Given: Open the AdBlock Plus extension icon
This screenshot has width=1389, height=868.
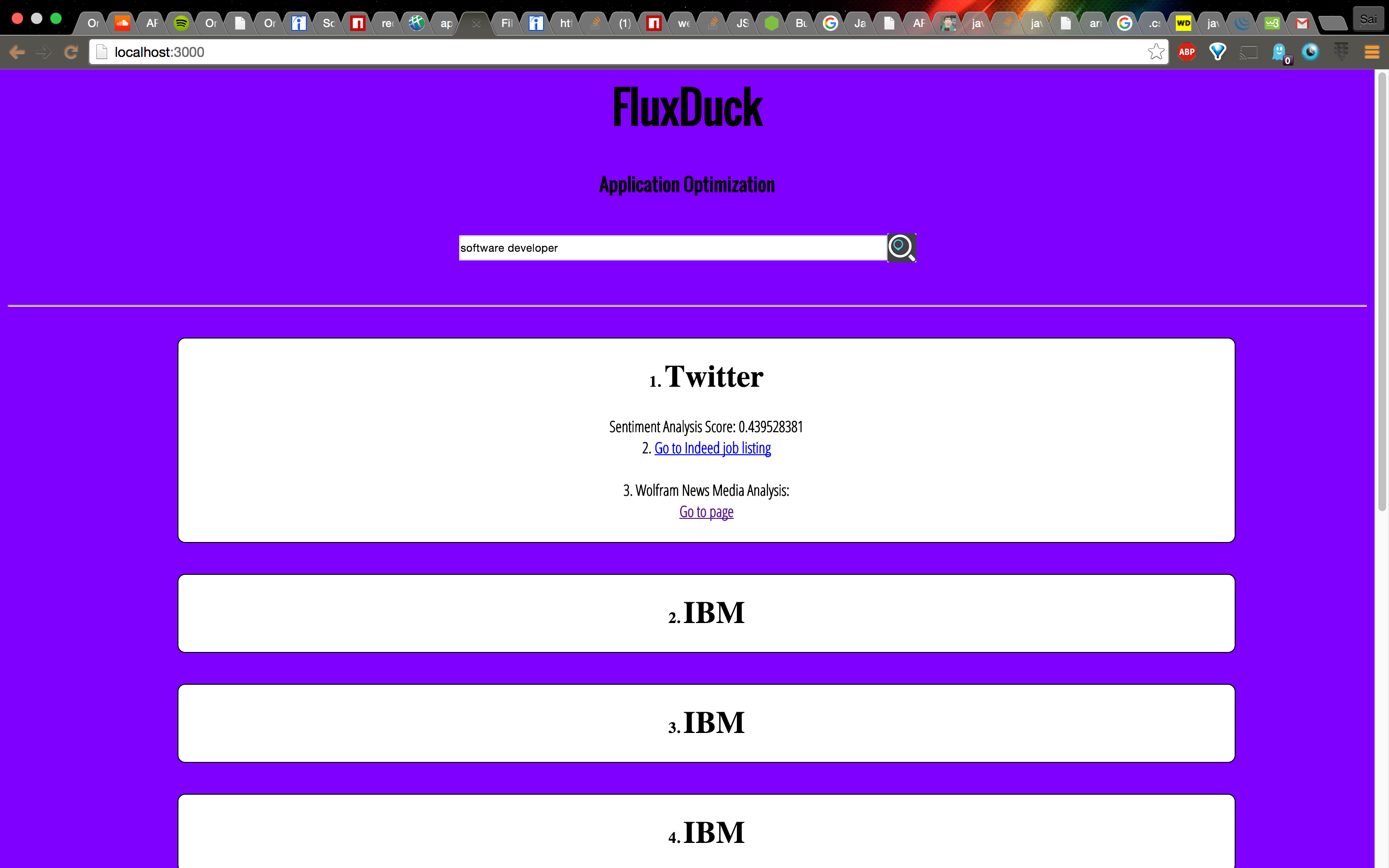Looking at the screenshot, I should 1186,52.
